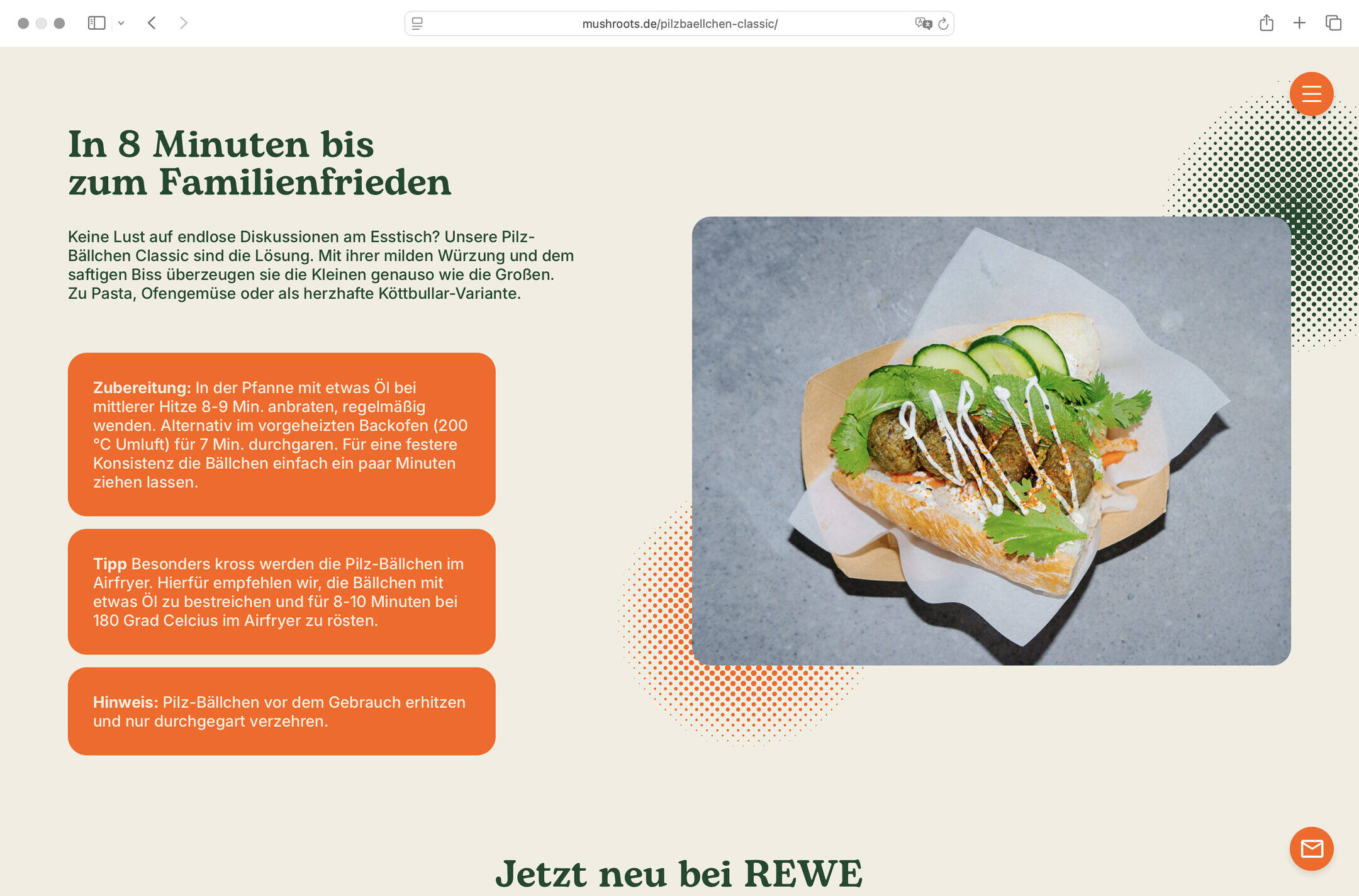Click the Tipp Airfryer orange card
This screenshot has height=896, width=1359.
(x=281, y=591)
